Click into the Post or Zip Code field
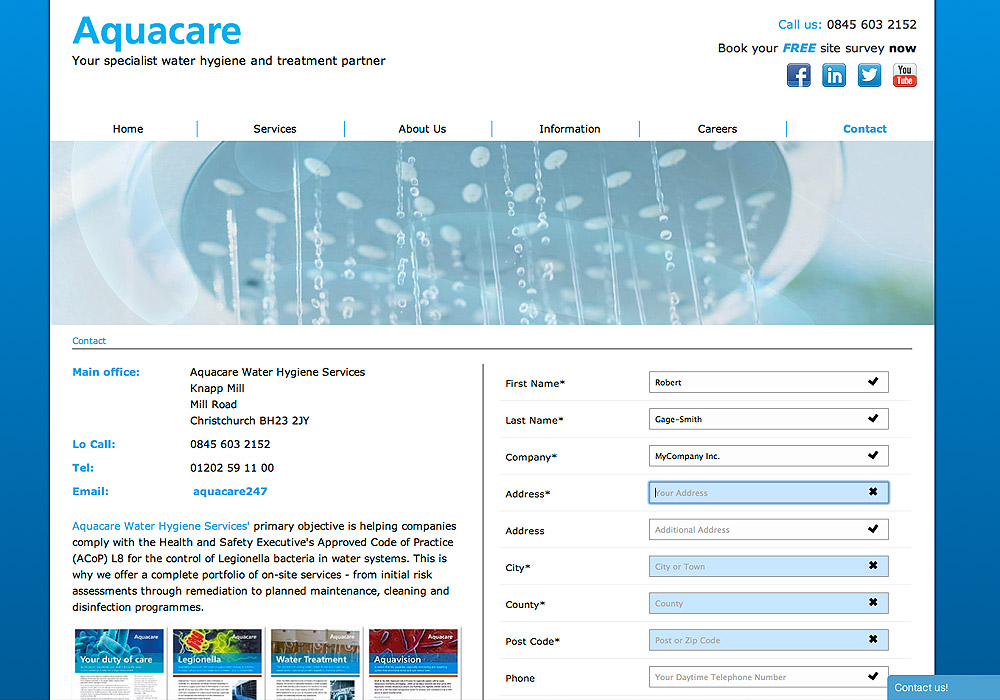The image size is (1000, 700). tap(768, 640)
